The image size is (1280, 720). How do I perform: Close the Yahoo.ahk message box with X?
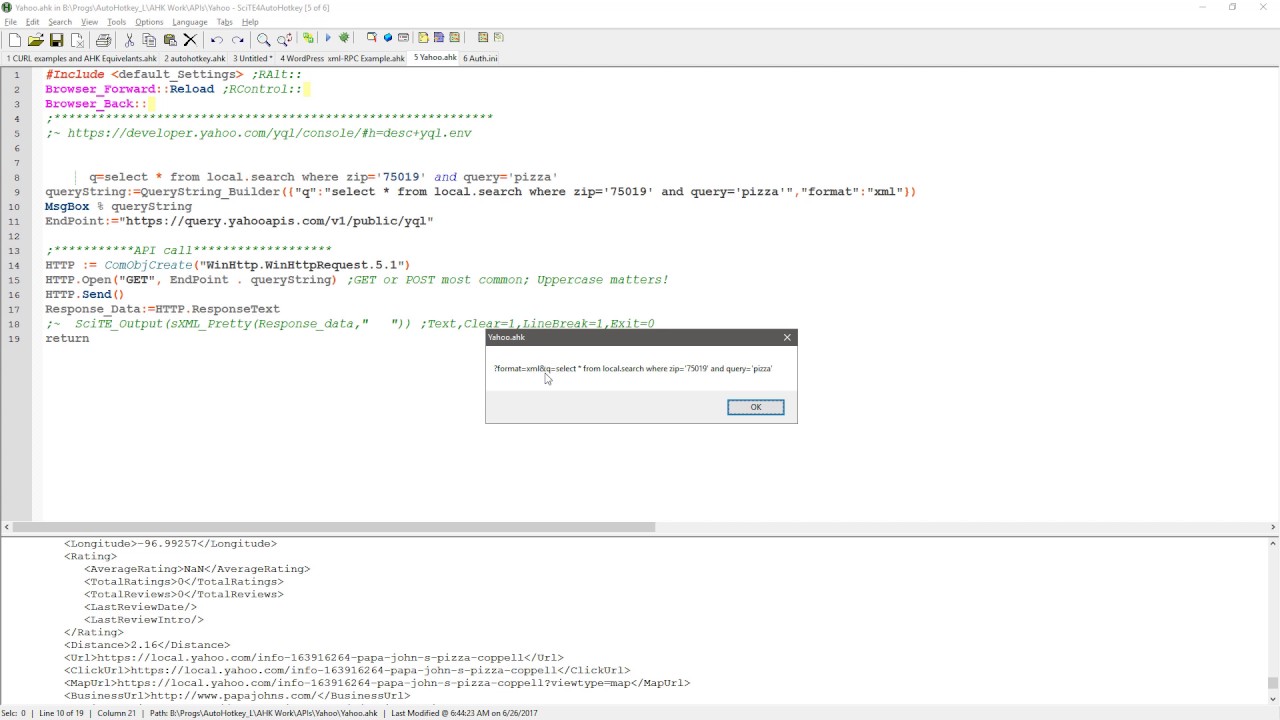tap(787, 337)
